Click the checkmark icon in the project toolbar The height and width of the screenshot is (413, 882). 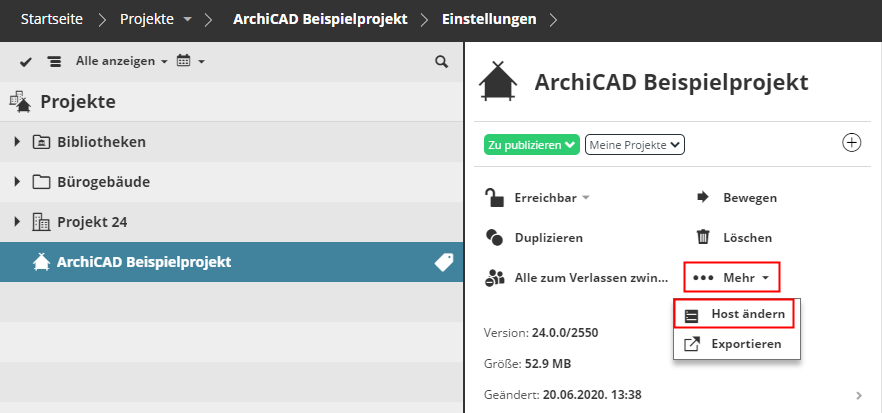tap(26, 62)
